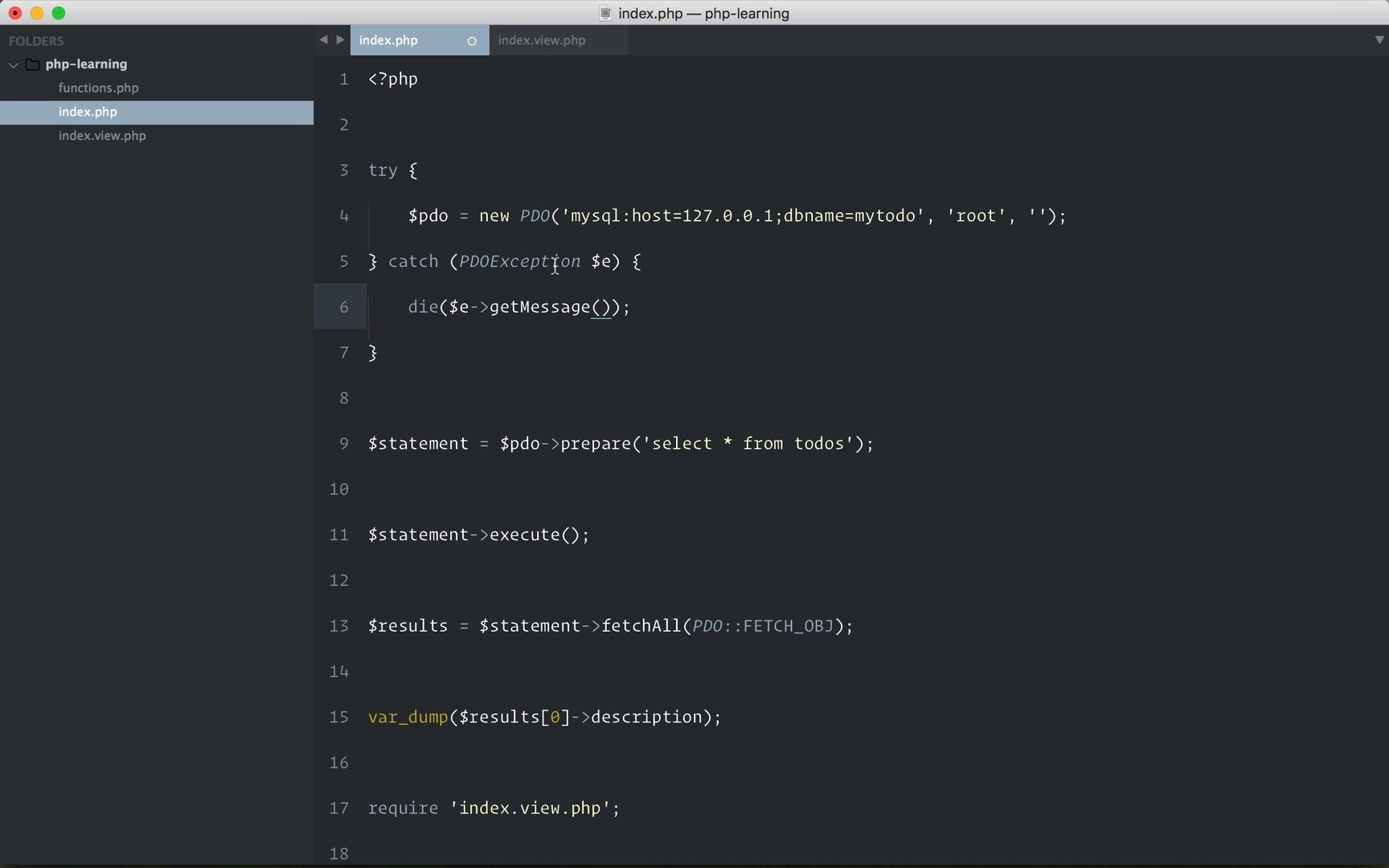The width and height of the screenshot is (1389, 868).
Task: Click the unsaved dot on index.php tab
Action: (472, 41)
